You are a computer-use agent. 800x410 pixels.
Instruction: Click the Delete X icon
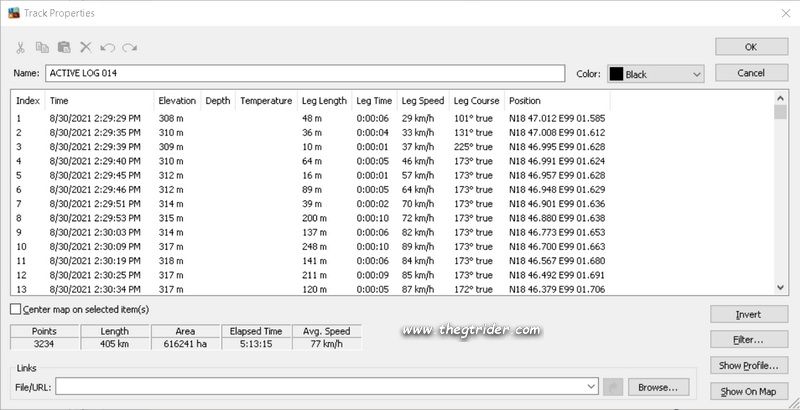point(86,47)
